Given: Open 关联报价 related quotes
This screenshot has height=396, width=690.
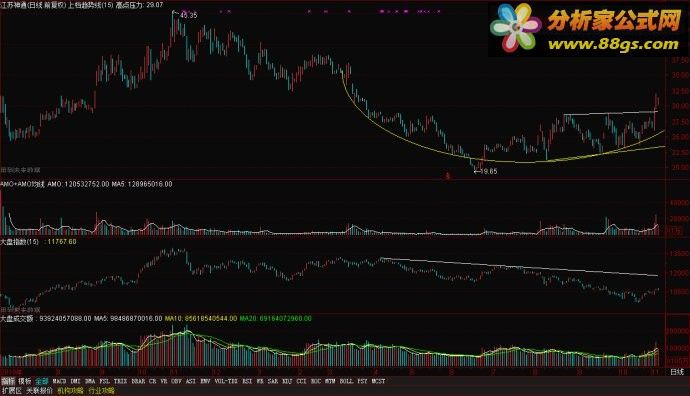Looking at the screenshot, I should pyautogui.click(x=39, y=391).
